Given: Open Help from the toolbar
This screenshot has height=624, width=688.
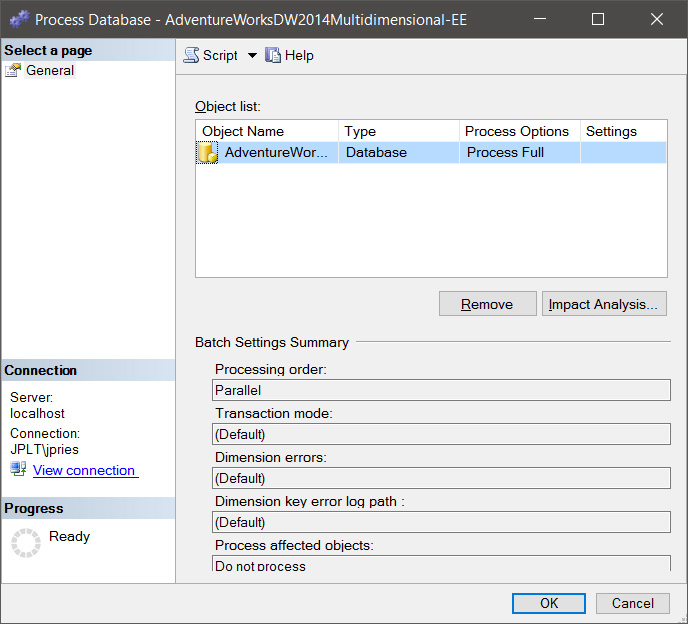Looking at the screenshot, I should (x=289, y=56).
